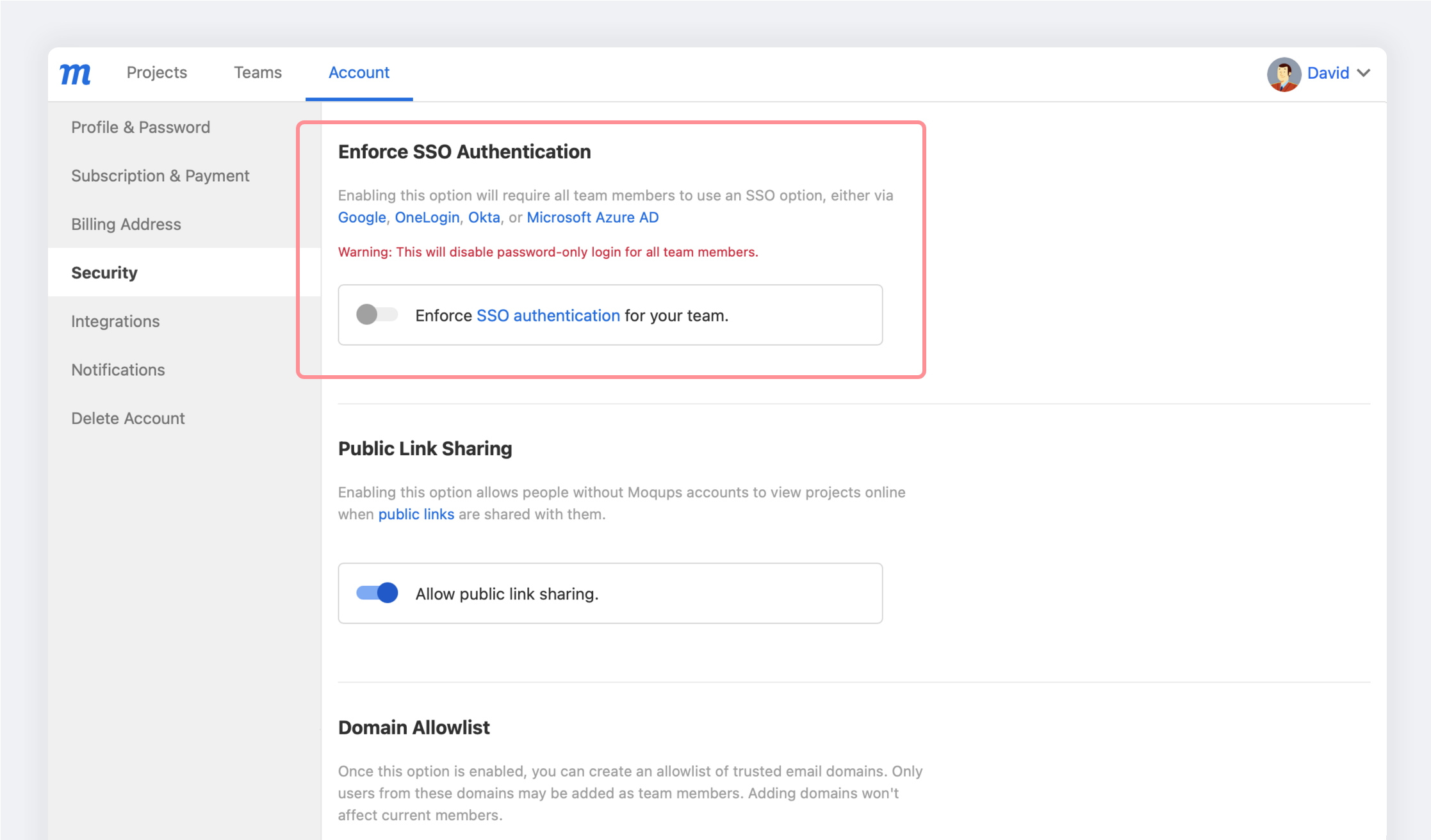
Task: Click the public links hyperlink
Action: point(416,515)
